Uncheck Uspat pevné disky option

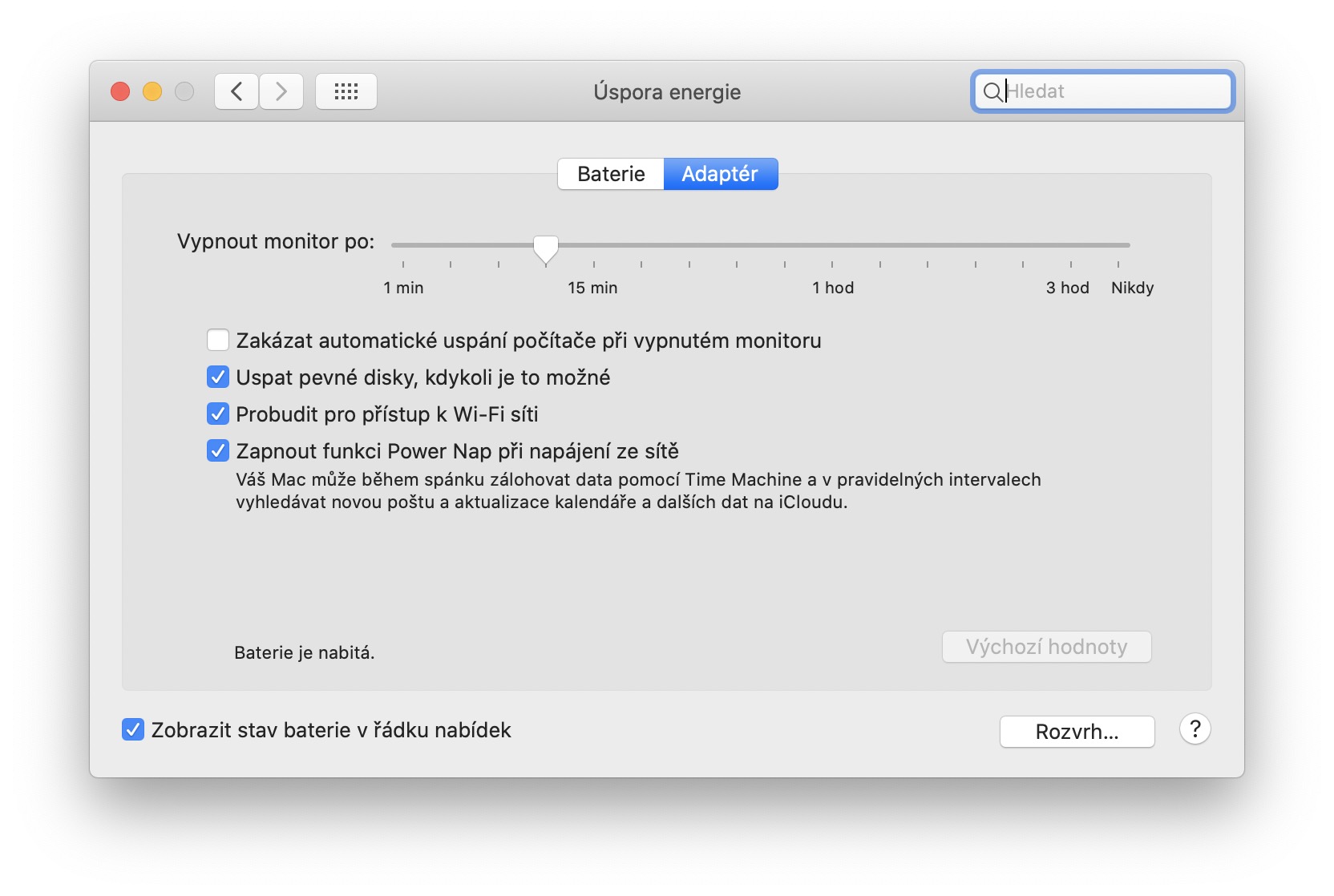[218, 377]
